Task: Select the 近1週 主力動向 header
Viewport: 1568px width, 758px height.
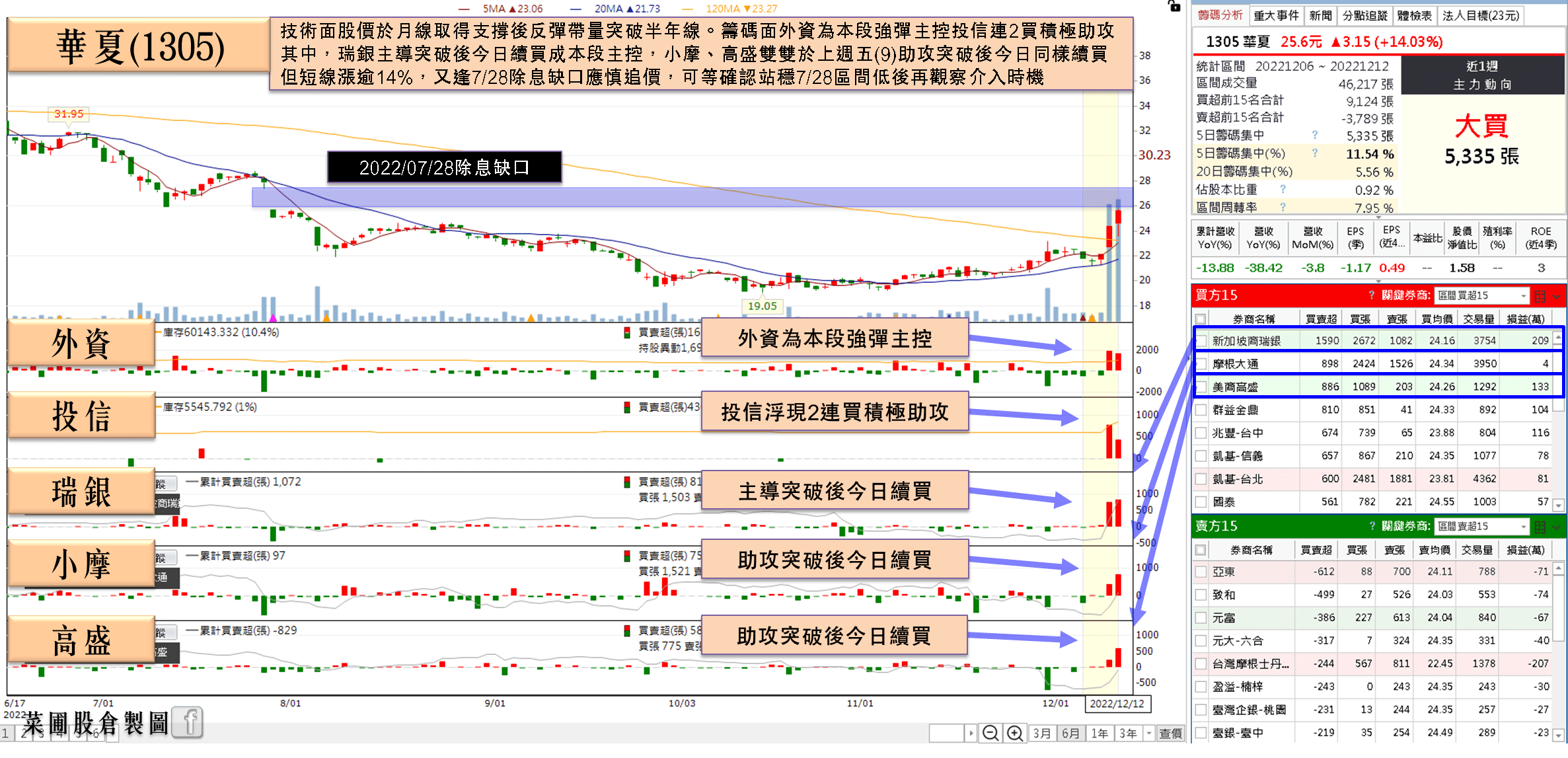Action: [1482, 75]
